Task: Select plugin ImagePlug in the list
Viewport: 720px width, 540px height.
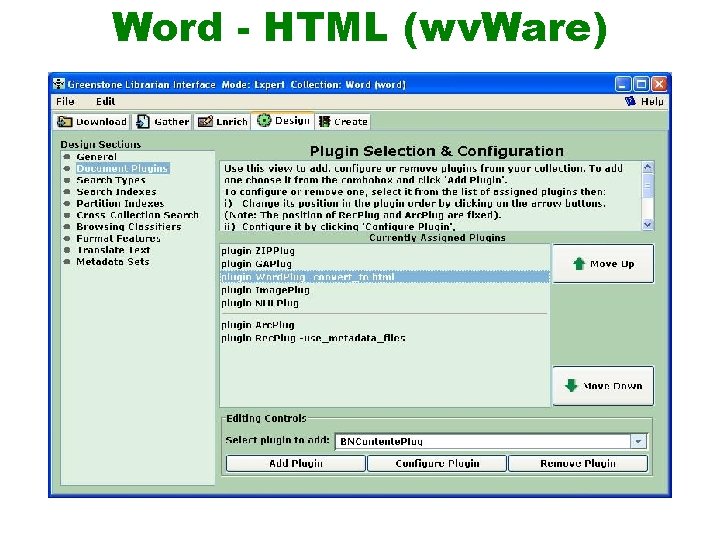Action: [x=385, y=290]
